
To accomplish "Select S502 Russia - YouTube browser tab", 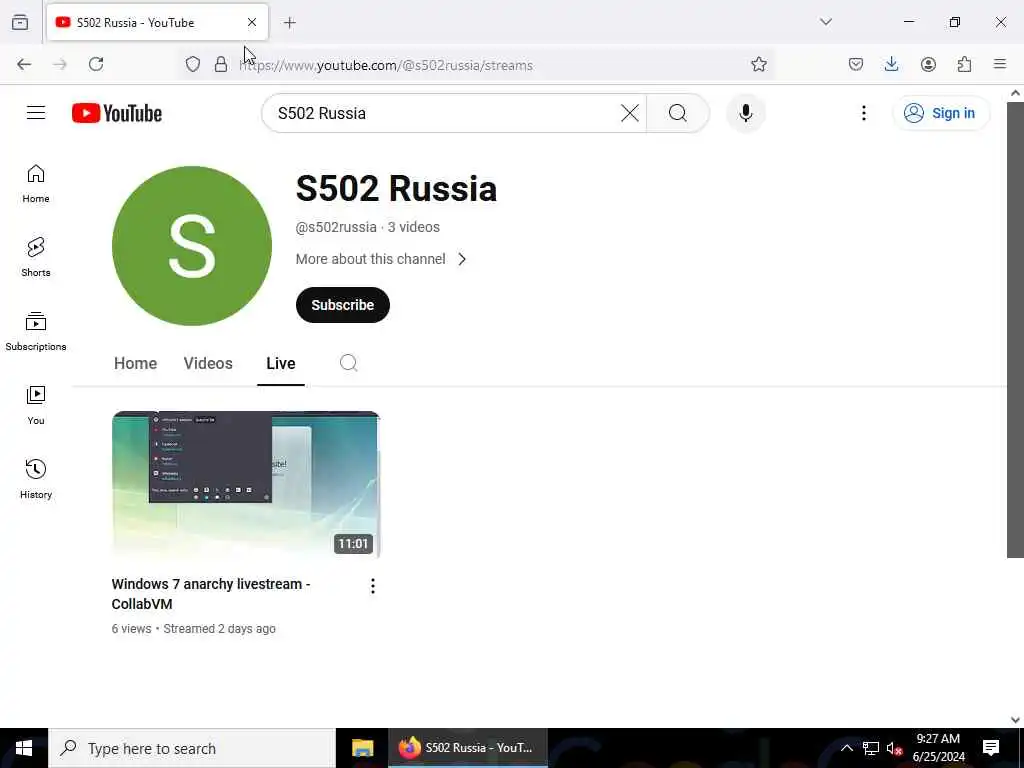I will [x=157, y=23].
